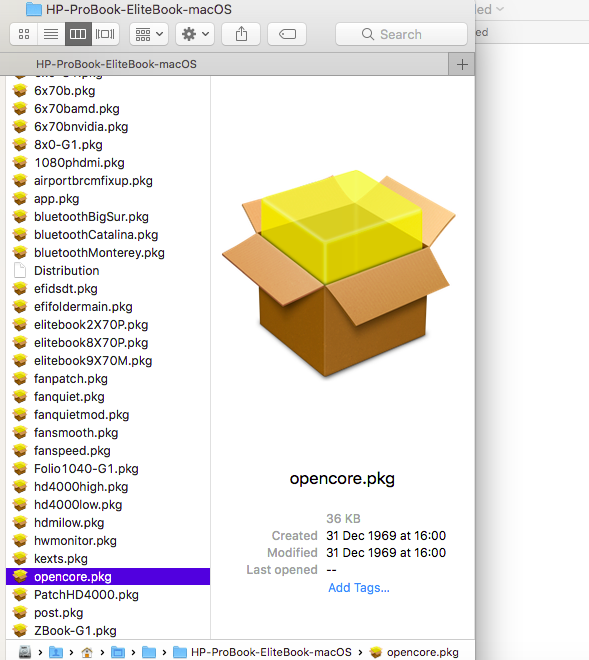589x660 pixels.
Task: Click opencore.pkg in the path bar
Action: click(x=414, y=652)
